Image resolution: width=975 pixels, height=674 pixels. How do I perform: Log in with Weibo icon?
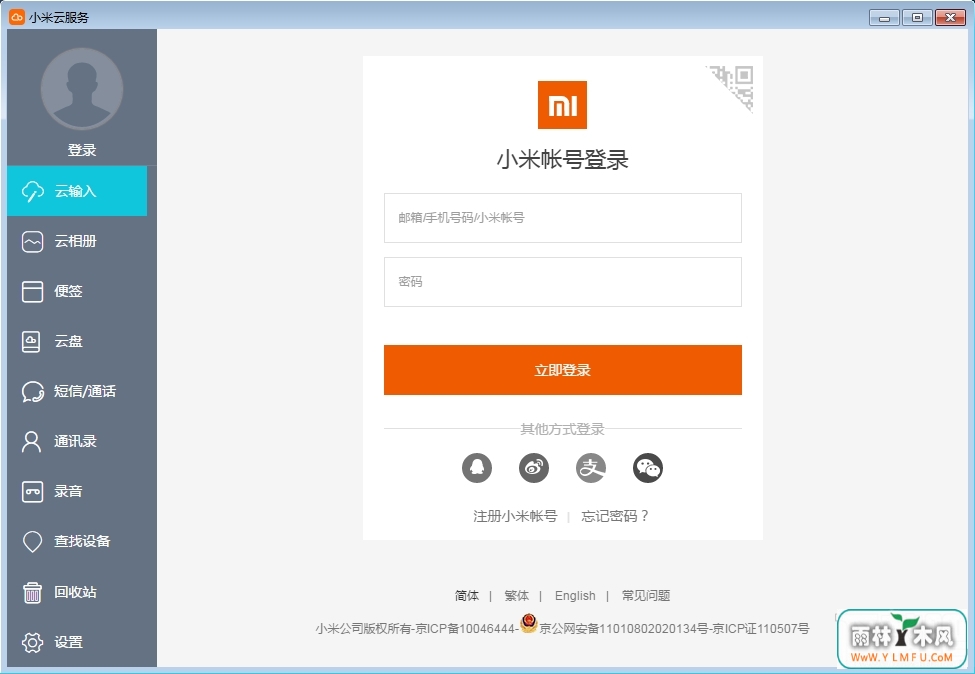[534, 468]
